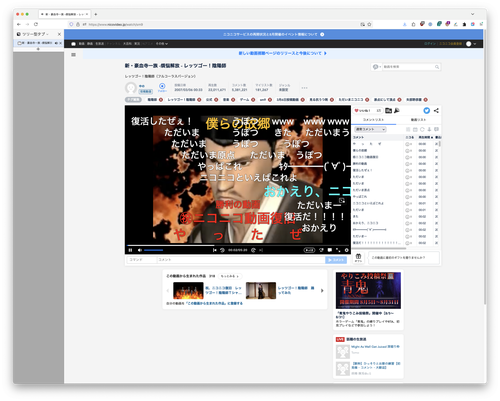Click the register-derived-work link below derived works
This screenshot has width=500, height=401.
pyautogui.click(x=214, y=304)
